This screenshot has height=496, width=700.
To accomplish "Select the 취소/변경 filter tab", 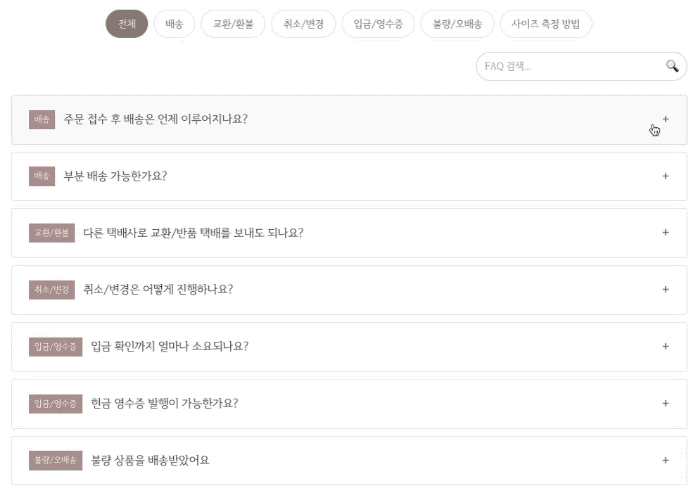I will click(303, 24).
